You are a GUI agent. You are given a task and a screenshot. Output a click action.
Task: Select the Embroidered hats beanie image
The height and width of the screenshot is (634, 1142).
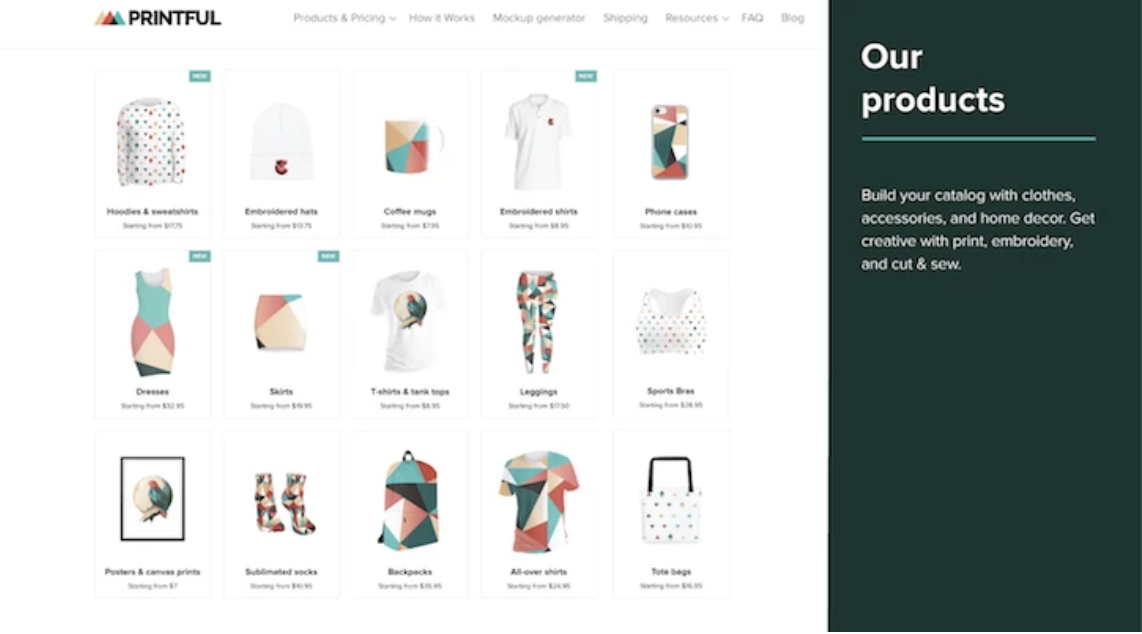[281, 143]
